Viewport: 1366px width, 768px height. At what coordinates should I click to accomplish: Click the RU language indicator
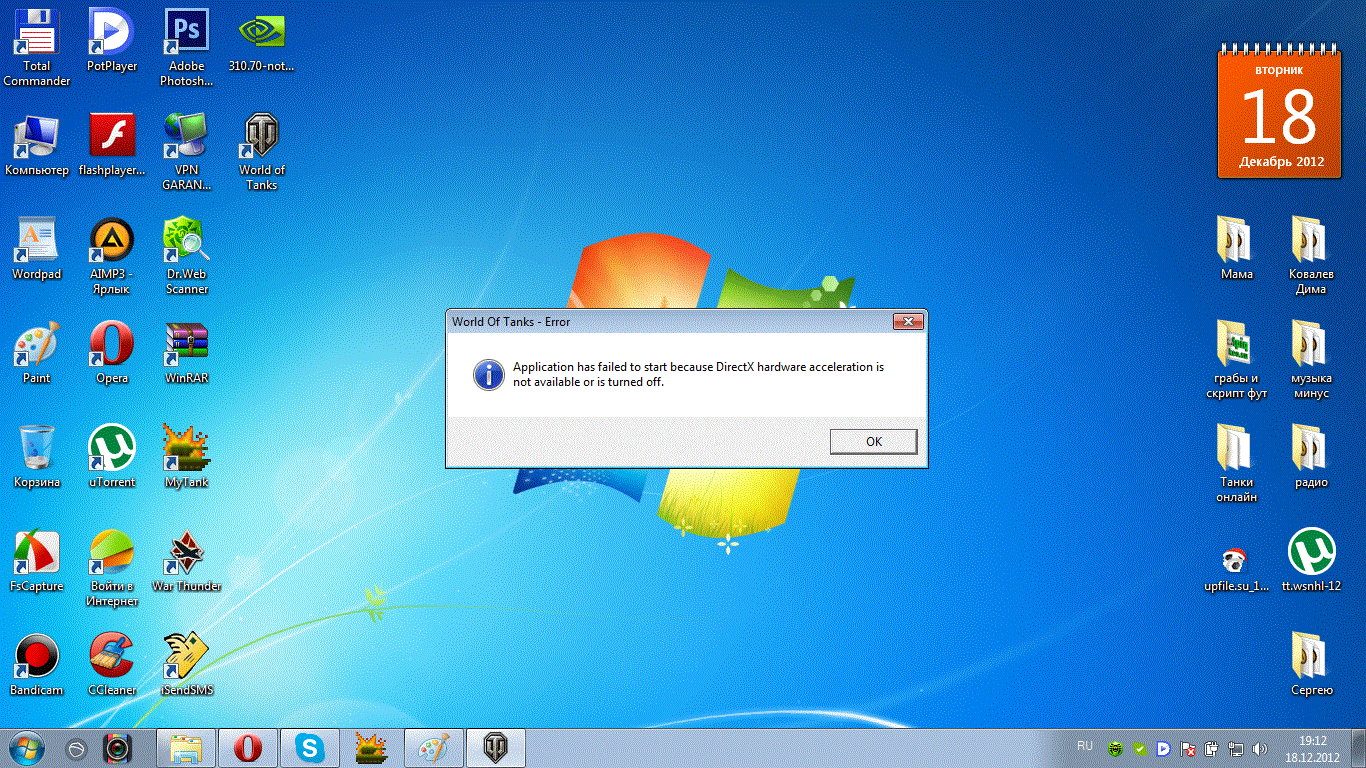click(1085, 746)
